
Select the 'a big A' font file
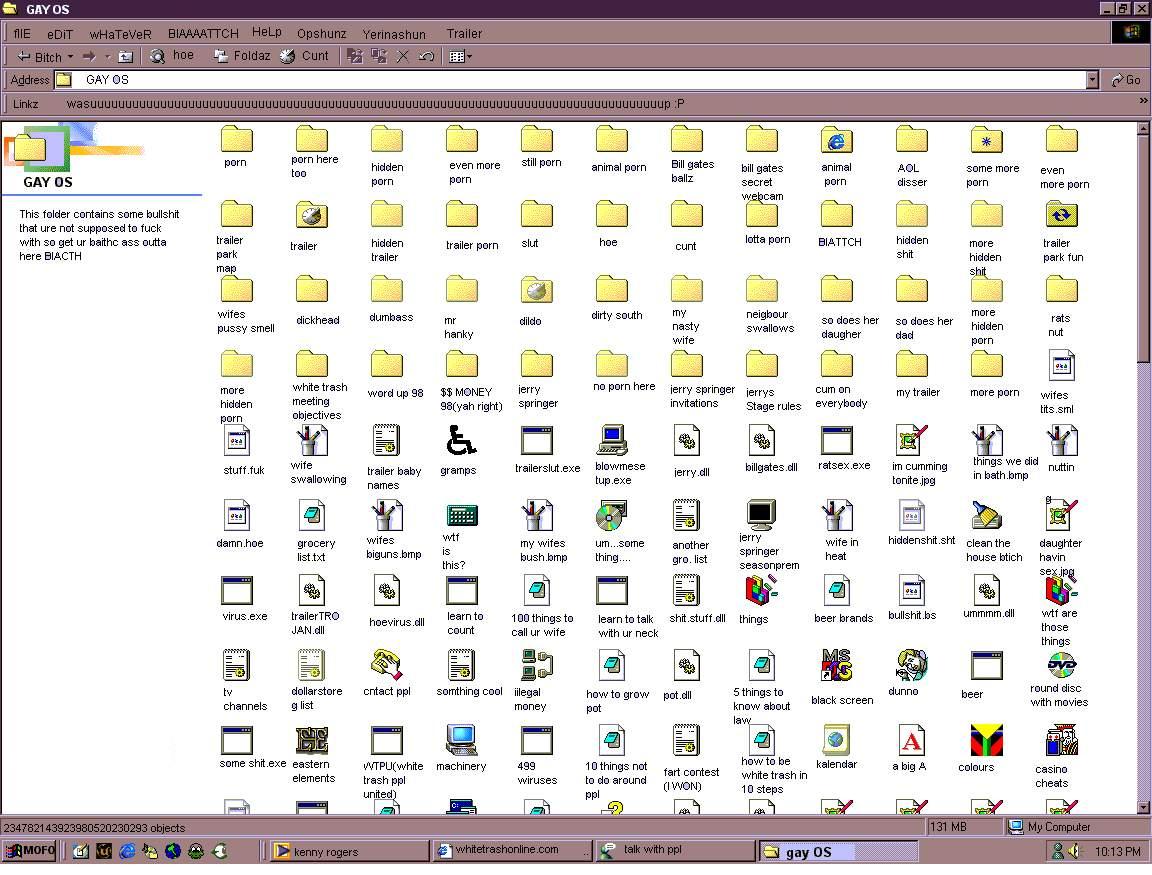(910, 742)
